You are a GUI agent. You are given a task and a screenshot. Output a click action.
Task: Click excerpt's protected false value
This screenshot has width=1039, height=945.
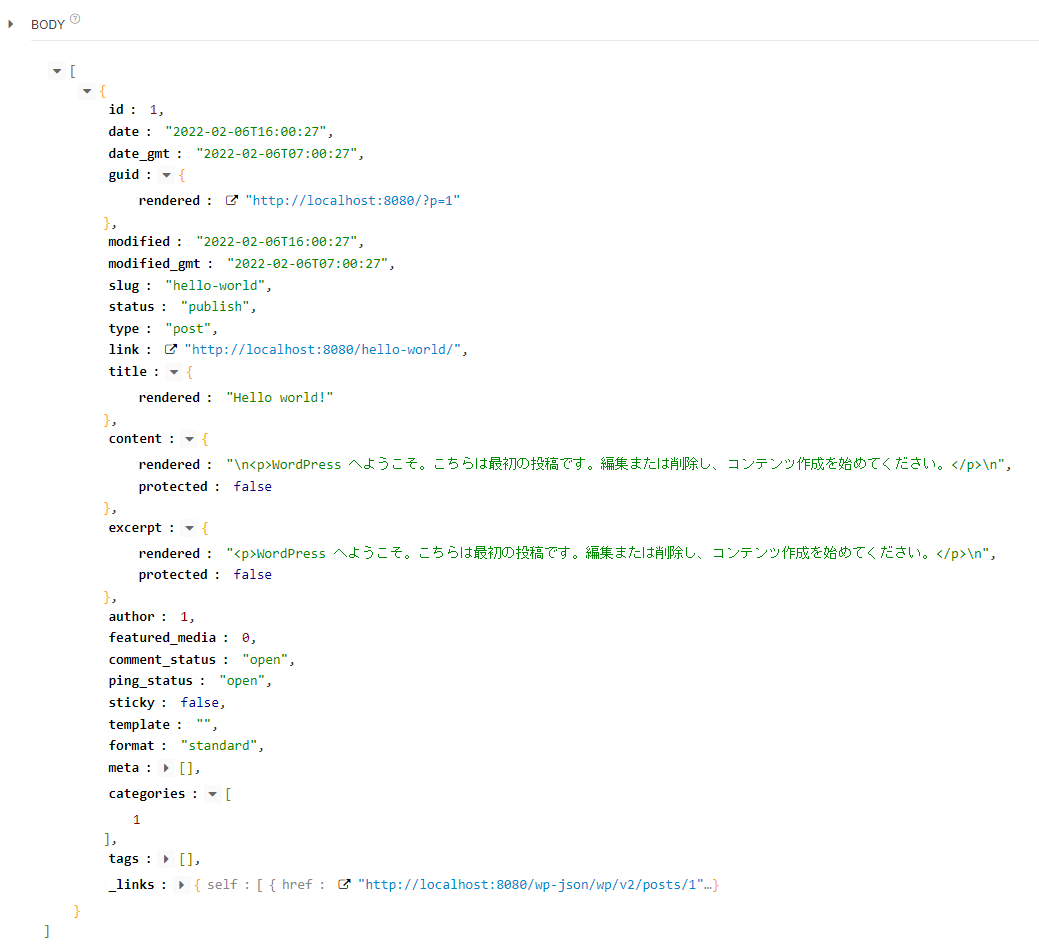pos(252,575)
